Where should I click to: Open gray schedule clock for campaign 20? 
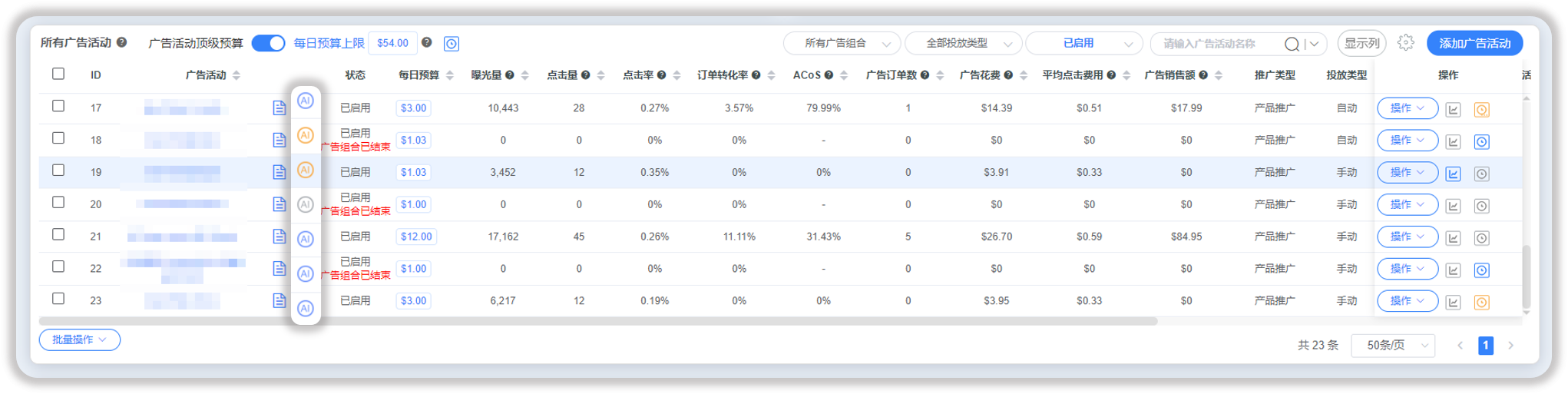[x=1482, y=206]
